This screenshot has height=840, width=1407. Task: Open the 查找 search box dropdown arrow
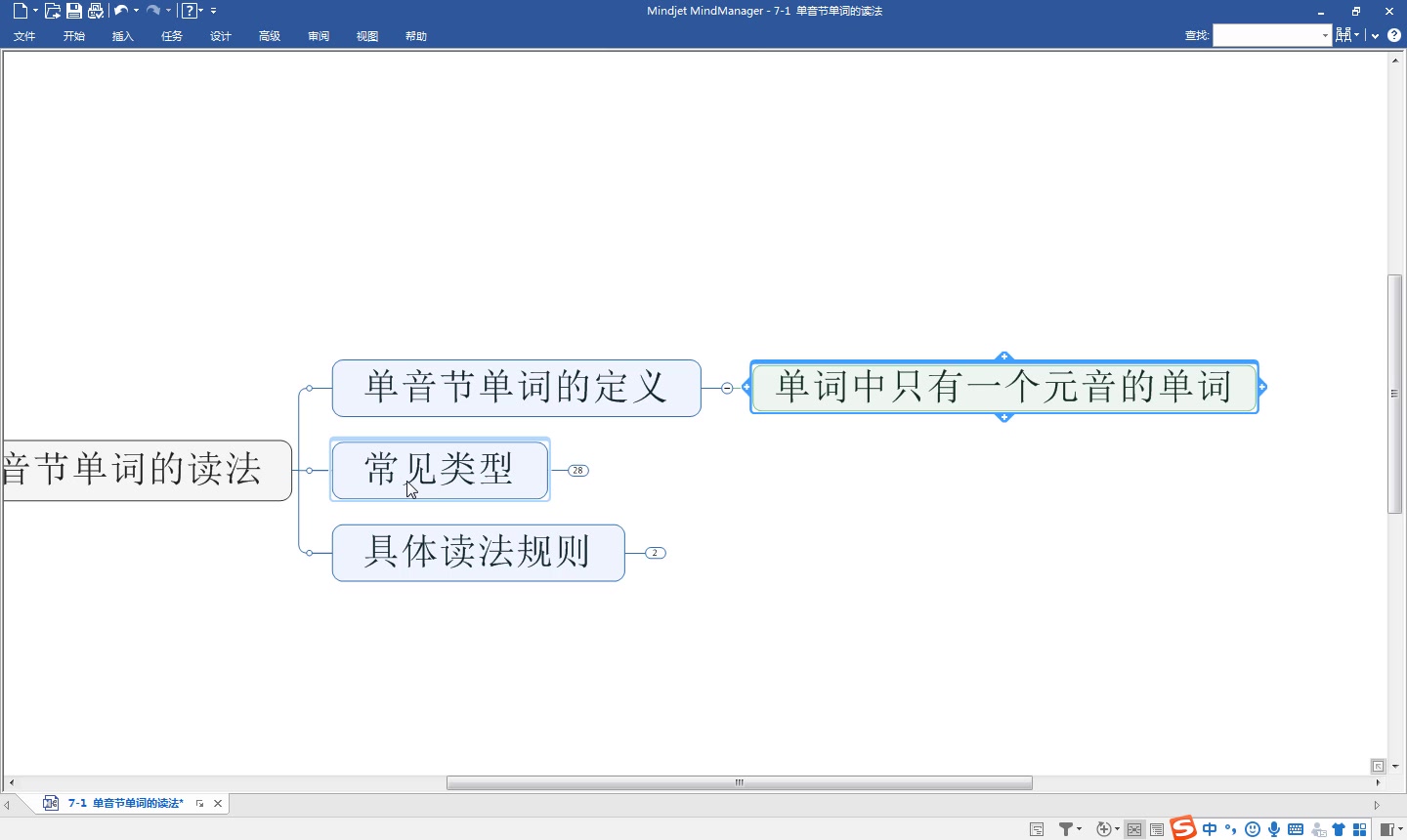pos(1326,35)
